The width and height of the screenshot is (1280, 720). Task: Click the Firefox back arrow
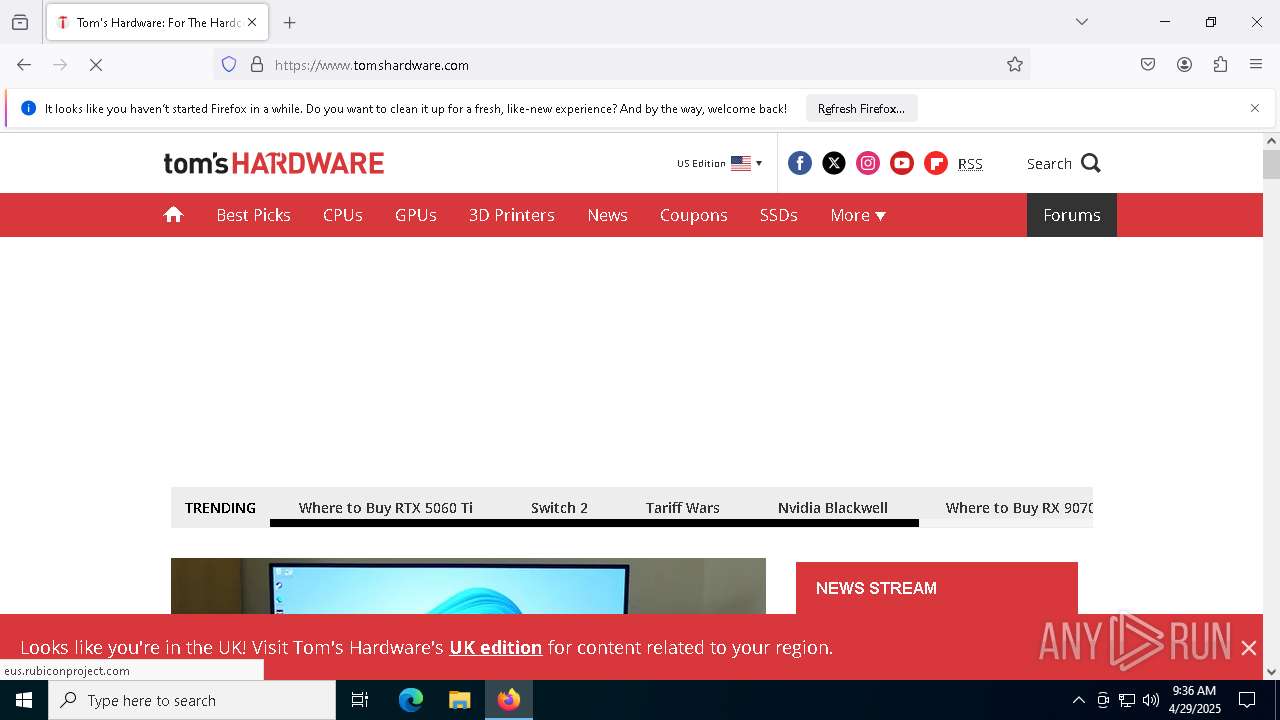point(24,65)
